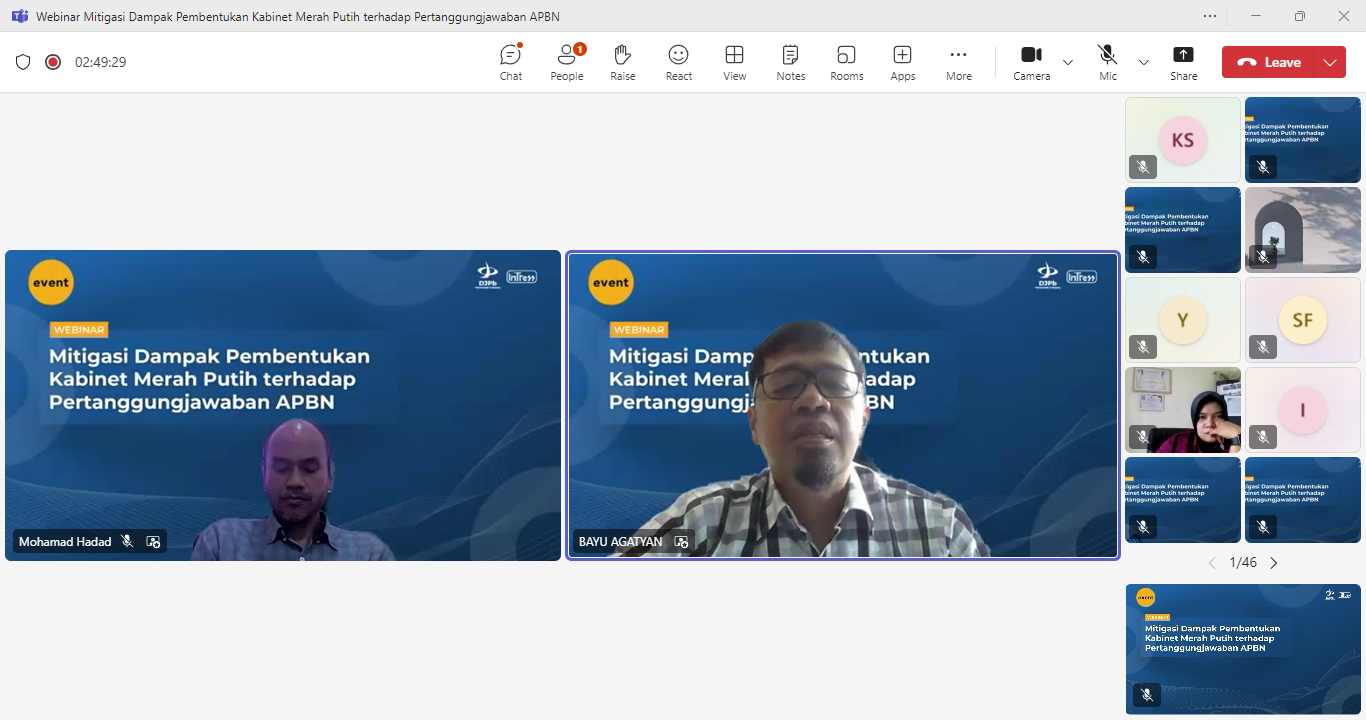
Task: Click the 1/46 page indicator
Action: coord(1243,563)
